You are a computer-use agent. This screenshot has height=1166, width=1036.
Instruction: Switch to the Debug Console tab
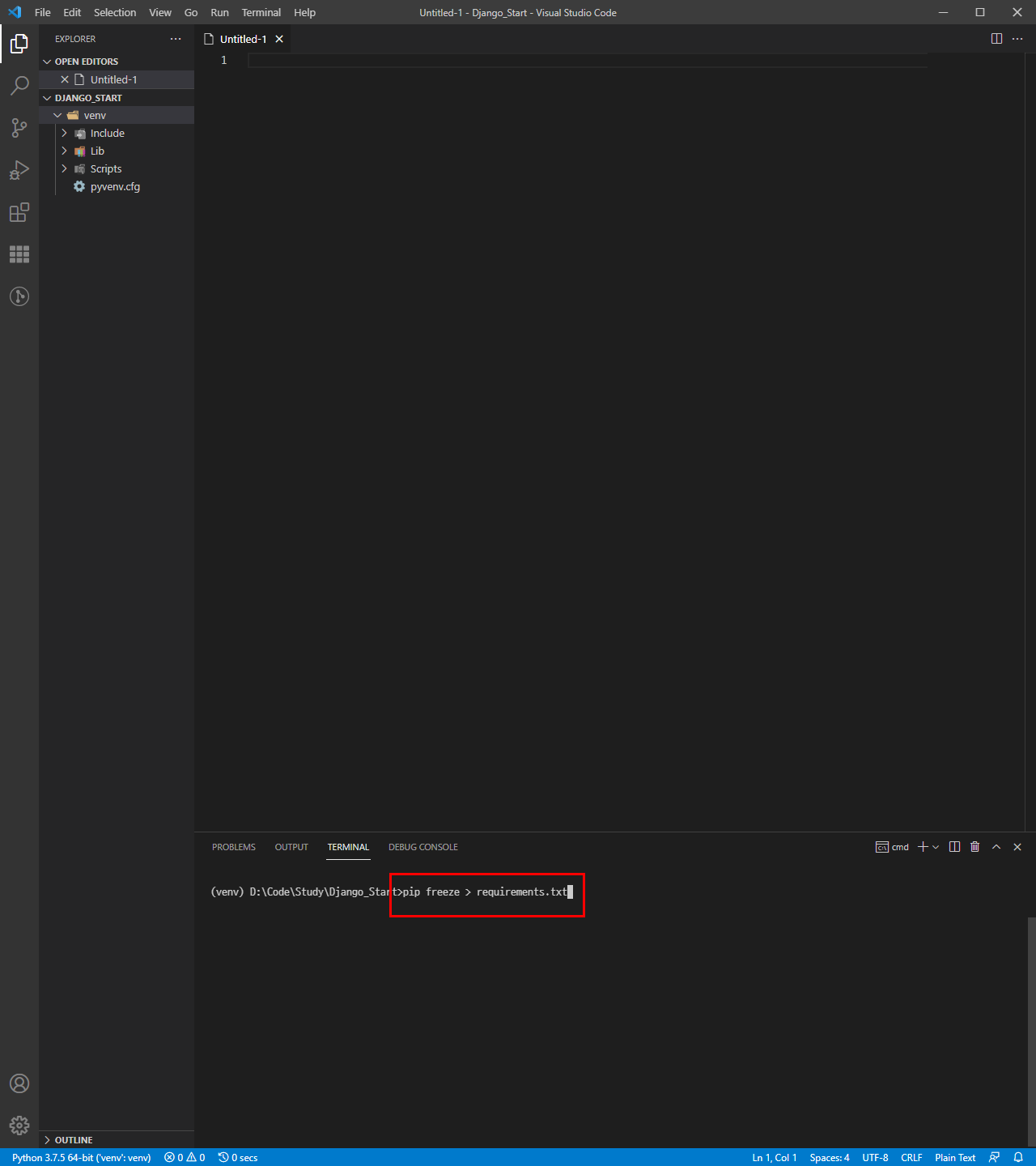pyautogui.click(x=423, y=847)
